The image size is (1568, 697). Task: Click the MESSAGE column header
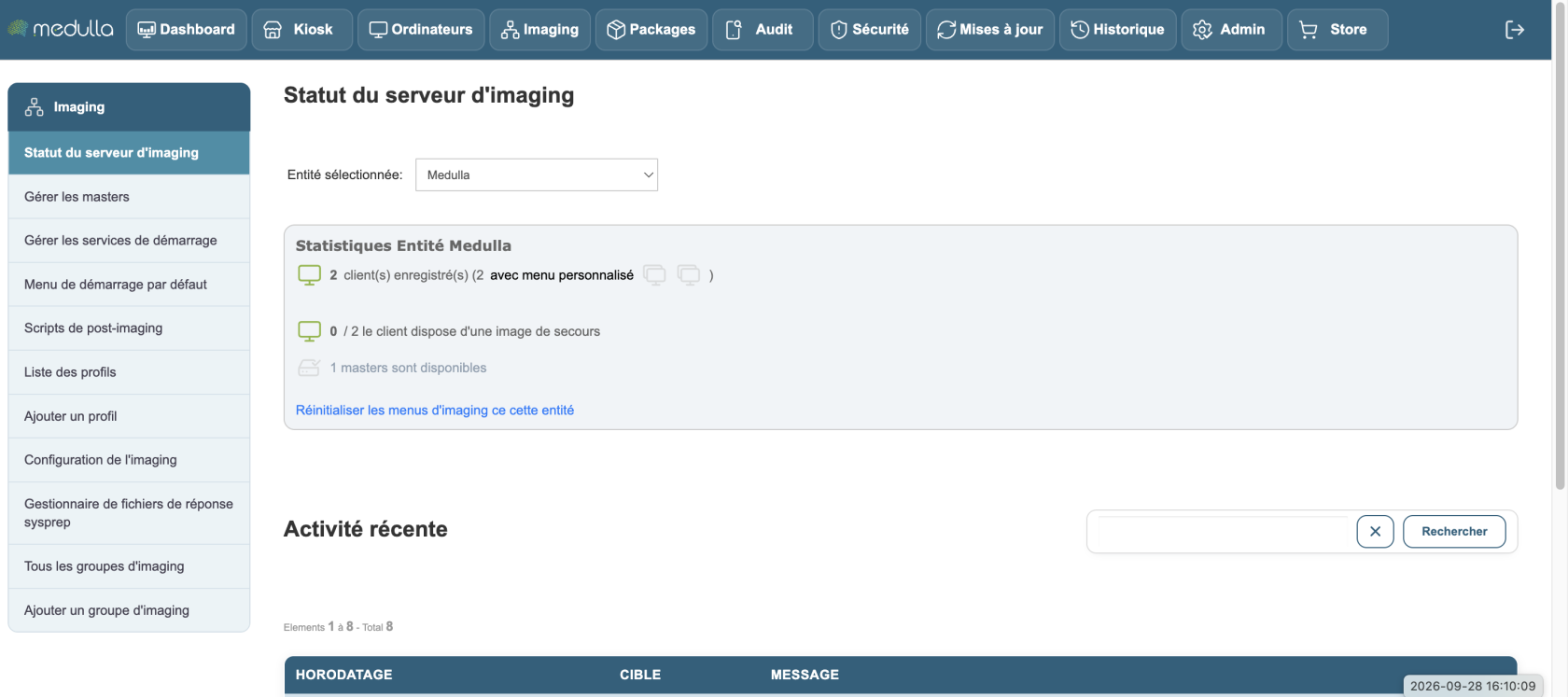[805, 675]
